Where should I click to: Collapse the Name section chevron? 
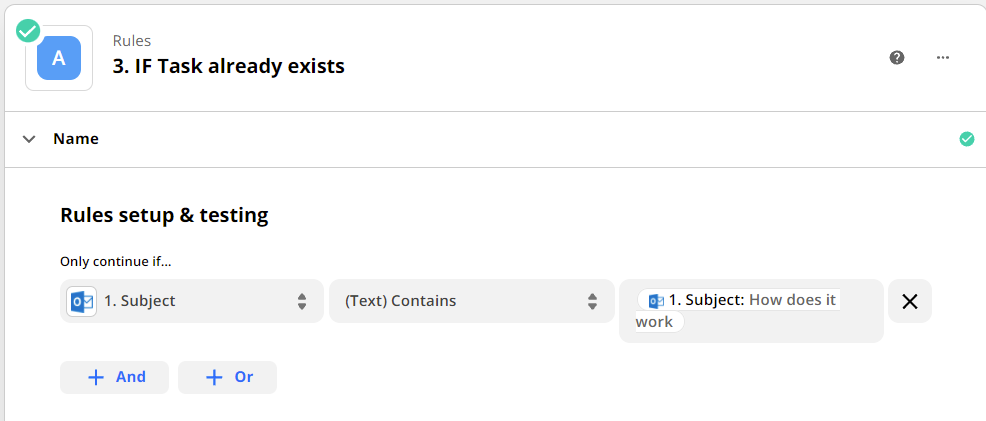point(29,139)
